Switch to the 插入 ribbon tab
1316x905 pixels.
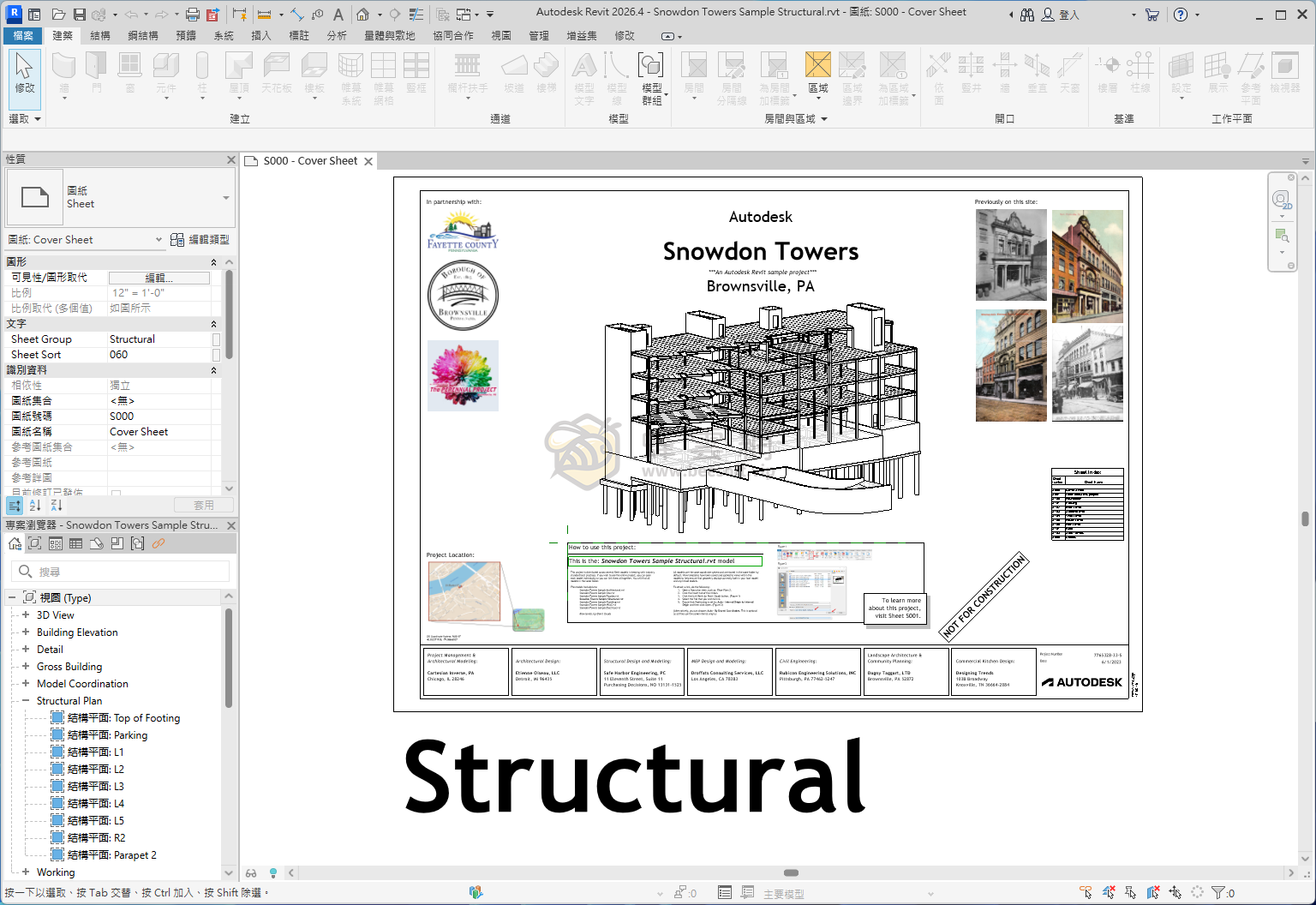click(261, 36)
